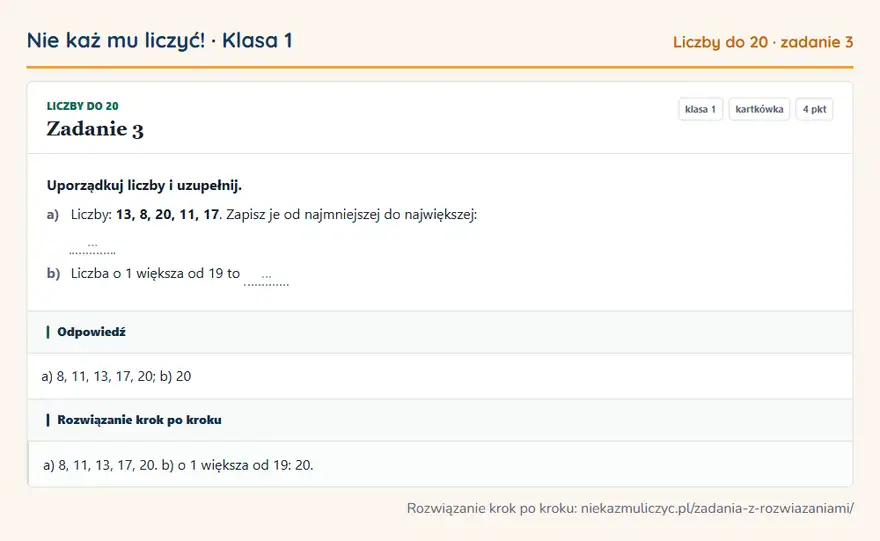Select the 'kartkówka' tag
The height and width of the screenshot is (541, 880).
point(759,109)
